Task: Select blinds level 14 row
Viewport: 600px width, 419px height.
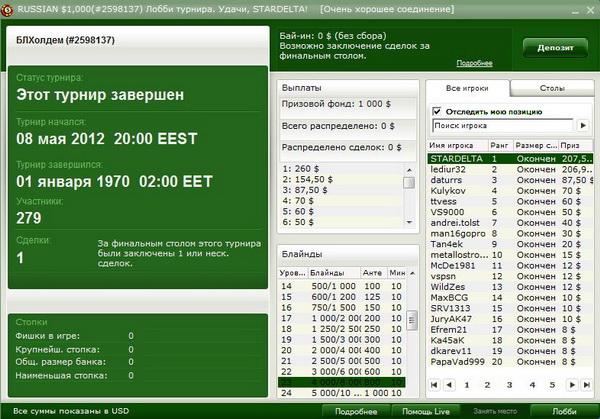Action: (x=342, y=286)
